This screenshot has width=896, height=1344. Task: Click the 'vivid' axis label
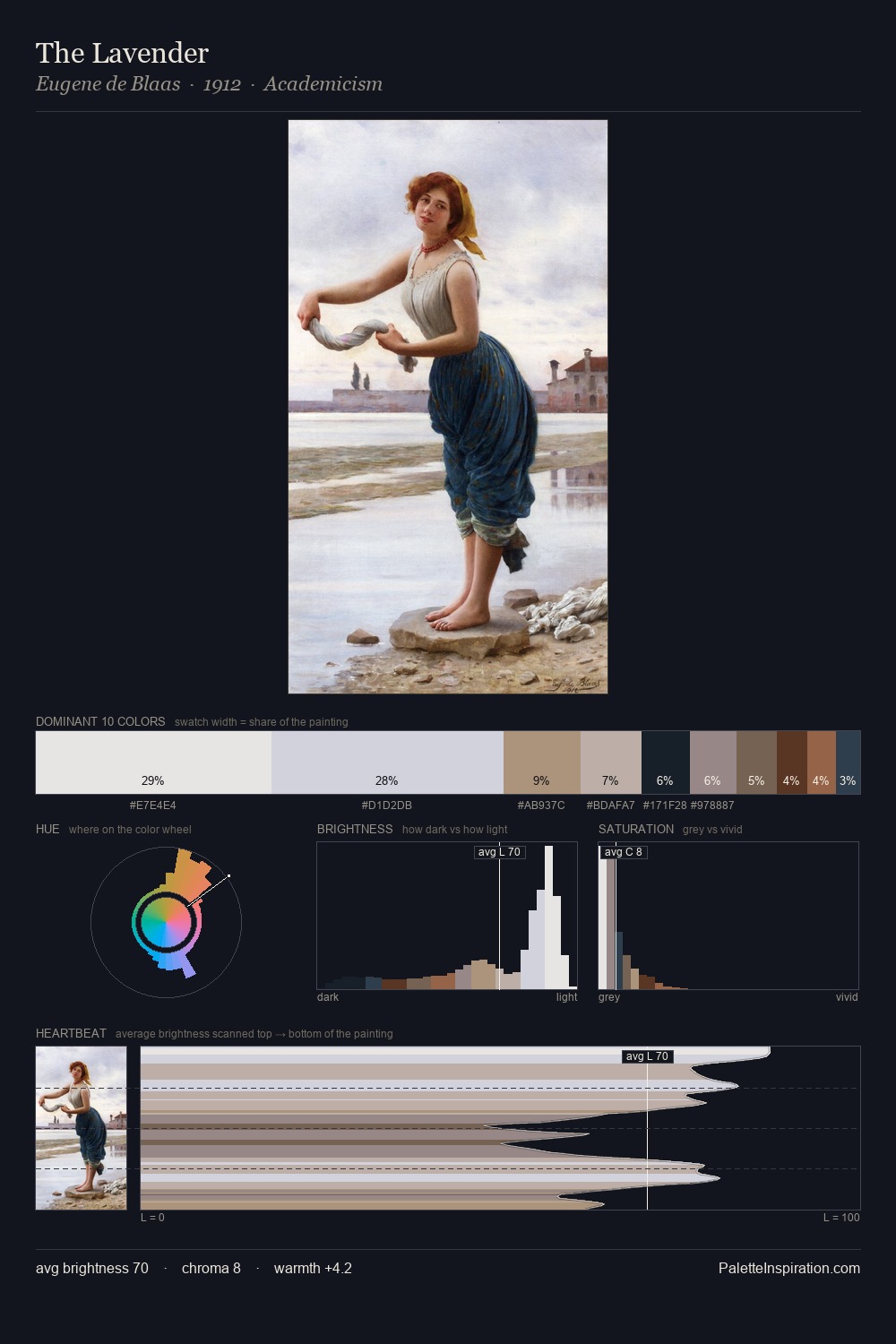pyautogui.click(x=847, y=997)
